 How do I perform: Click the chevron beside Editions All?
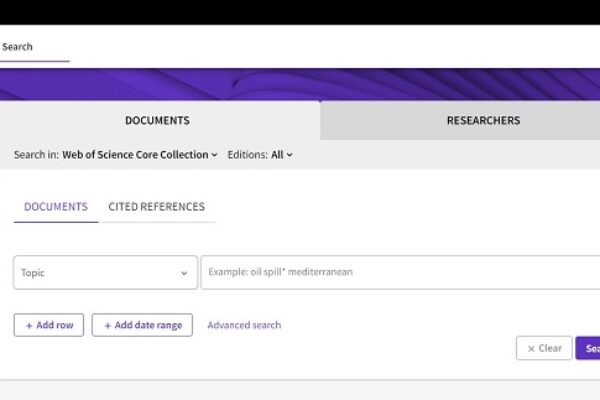coord(290,155)
